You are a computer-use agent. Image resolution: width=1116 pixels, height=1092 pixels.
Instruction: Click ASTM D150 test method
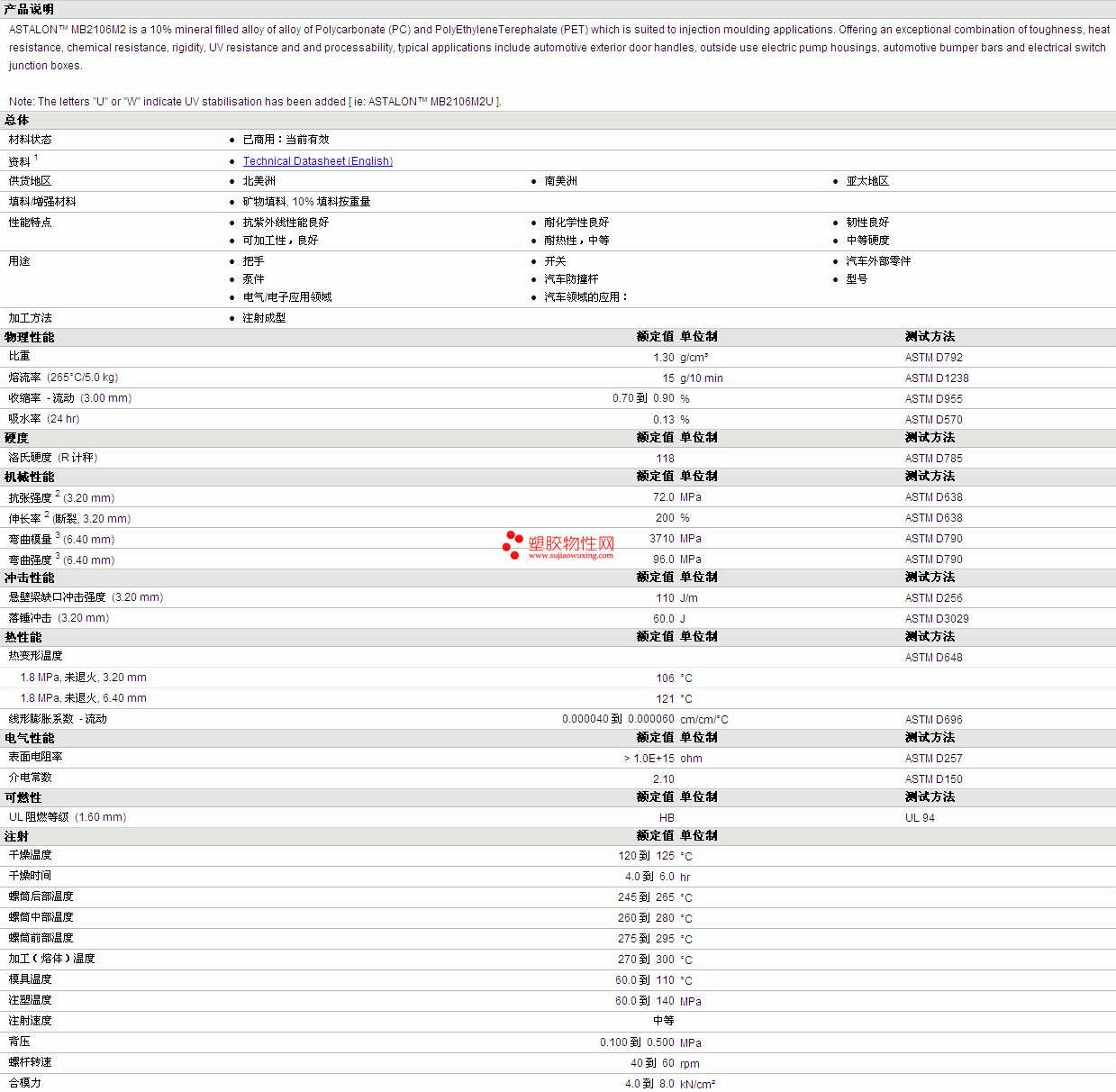click(x=933, y=779)
